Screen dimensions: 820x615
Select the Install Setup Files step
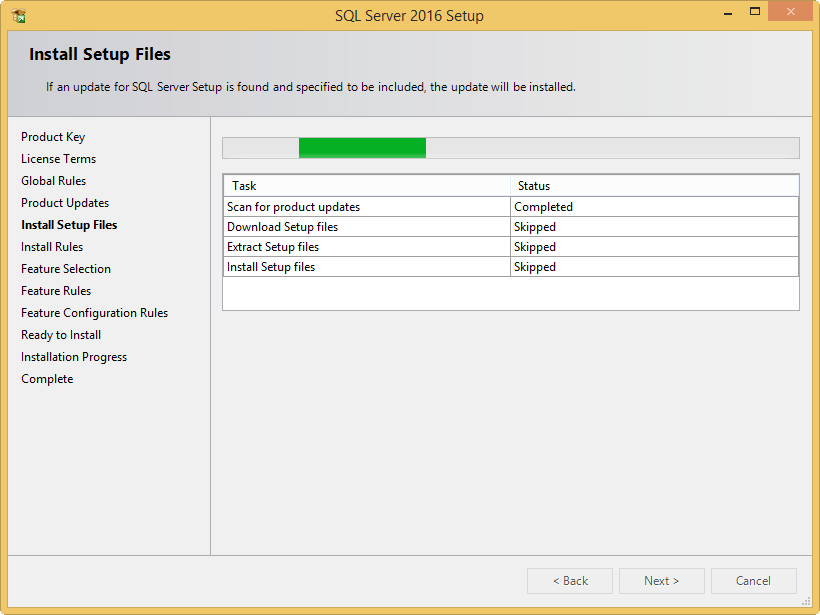pos(69,225)
